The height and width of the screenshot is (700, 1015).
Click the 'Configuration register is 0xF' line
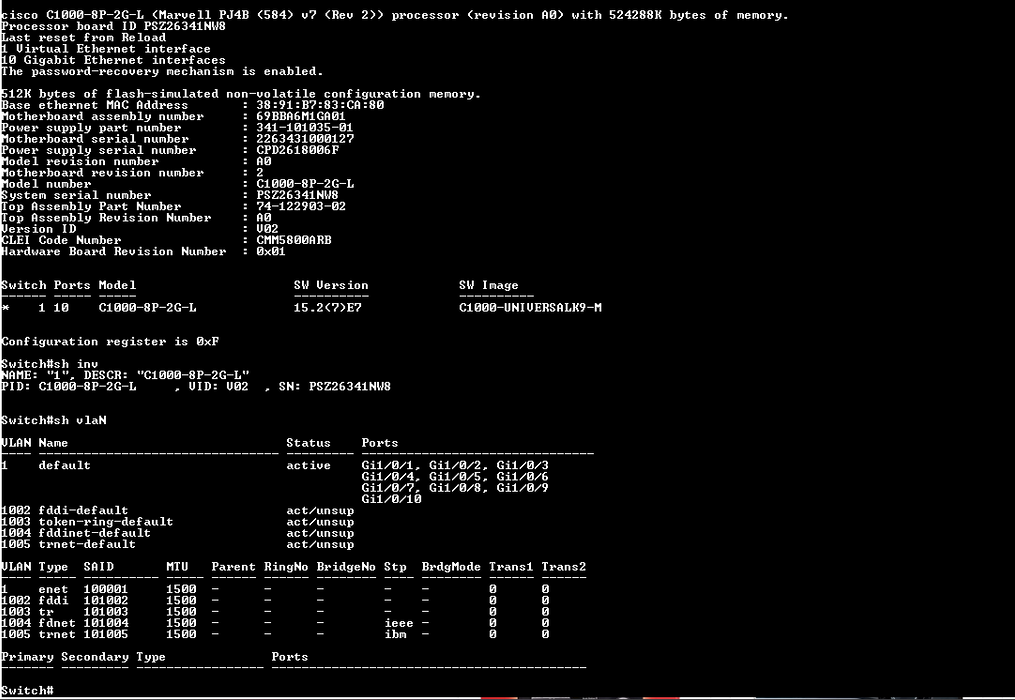click(110, 341)
